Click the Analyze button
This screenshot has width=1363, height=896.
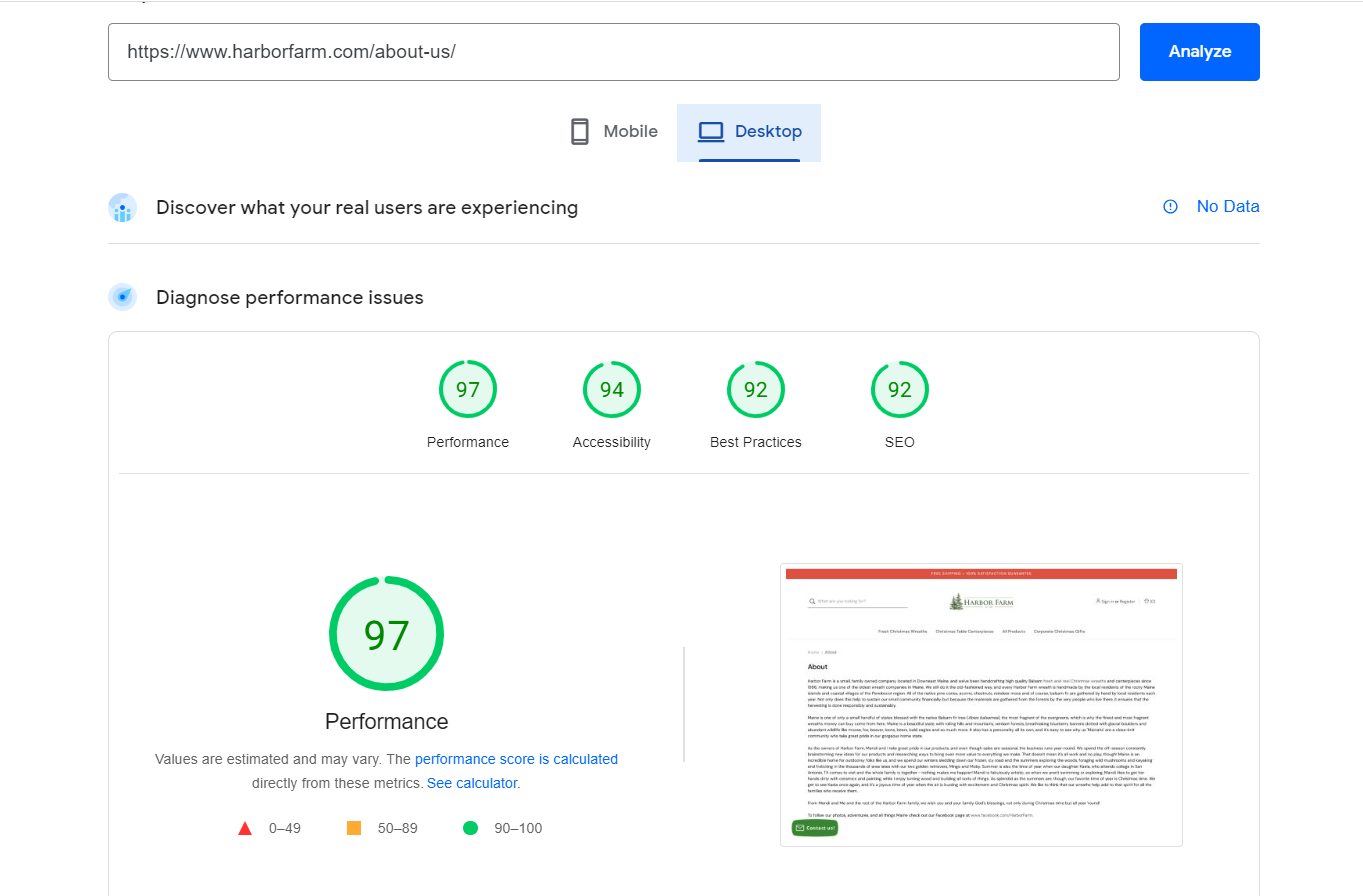(x=1199, y=52)
